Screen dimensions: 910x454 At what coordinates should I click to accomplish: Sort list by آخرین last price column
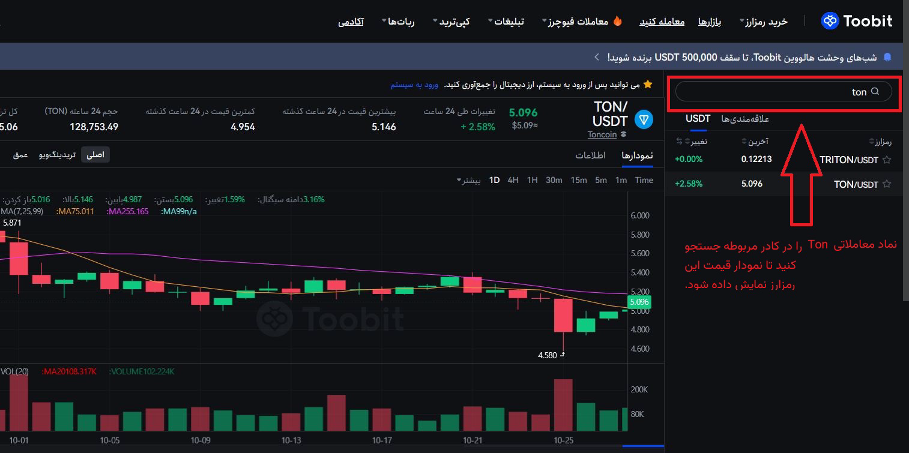pos(755,142)
